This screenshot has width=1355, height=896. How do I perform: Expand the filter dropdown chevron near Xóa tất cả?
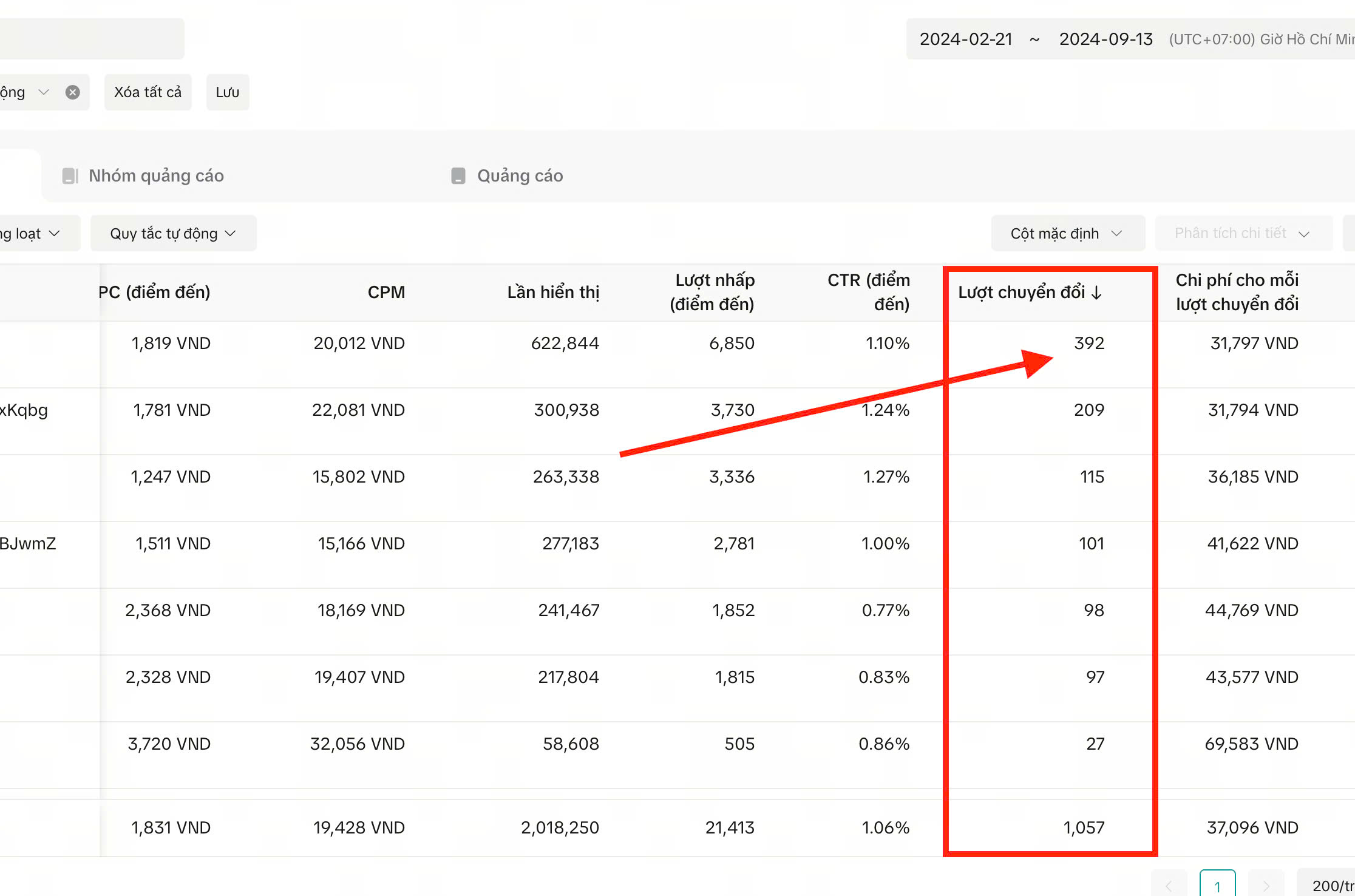pos(44,92)
